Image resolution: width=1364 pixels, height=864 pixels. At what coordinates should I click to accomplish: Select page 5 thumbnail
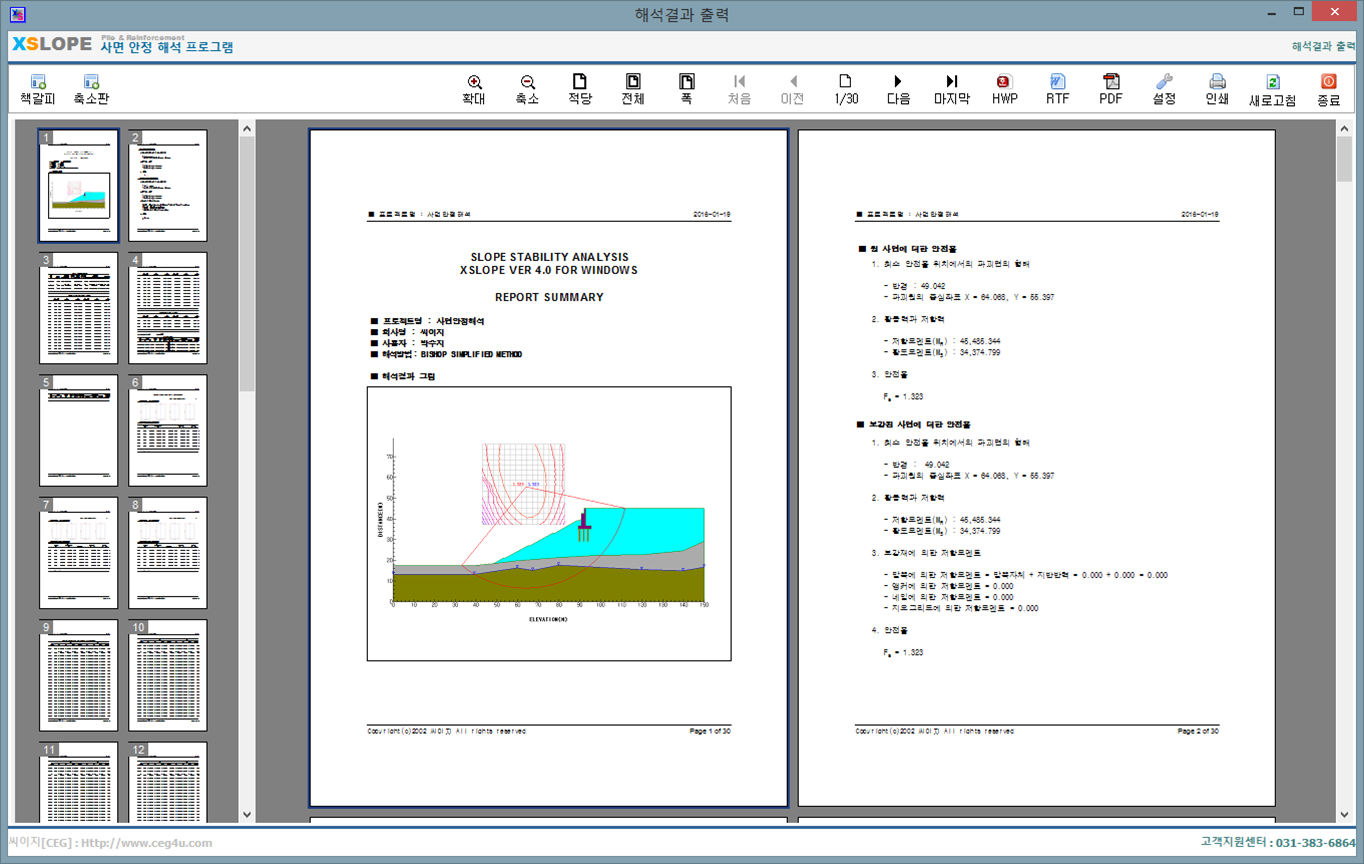[79, 431]
